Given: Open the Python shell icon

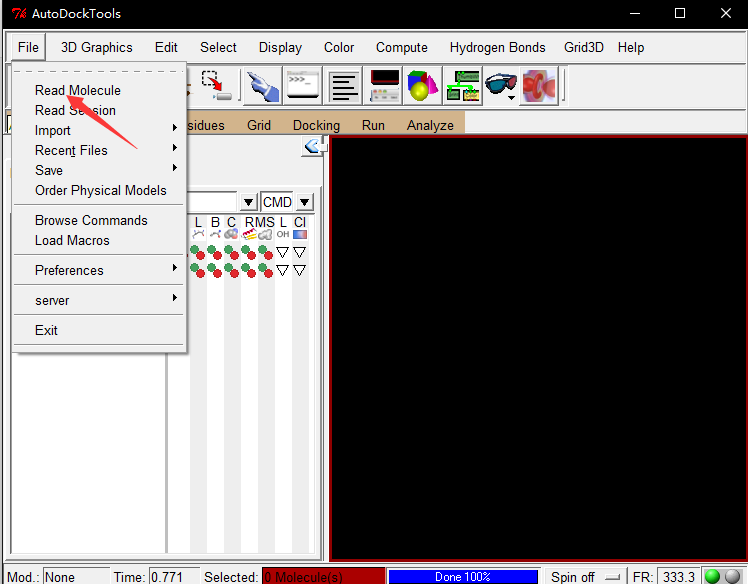Looking at the screenshot, I should tap(302, 86).
